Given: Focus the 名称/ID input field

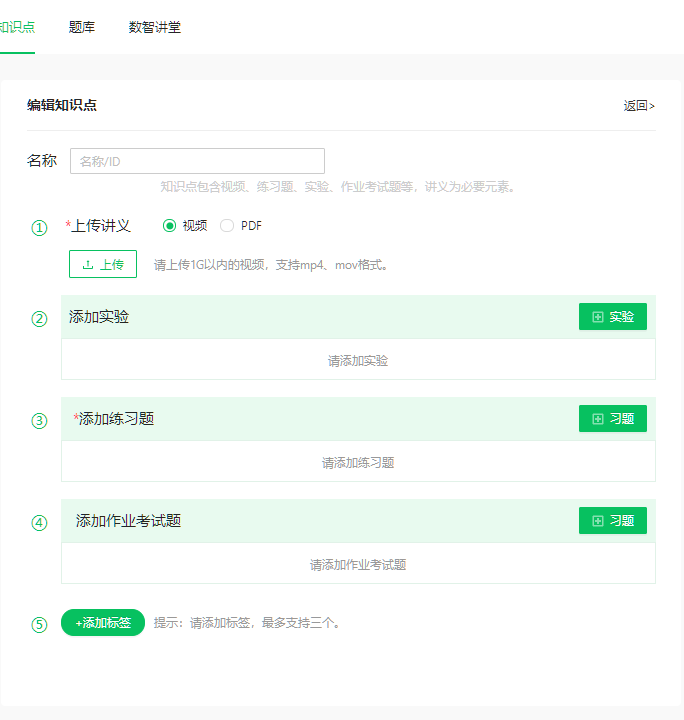Looking at the screenshot, I should pyautogui.click(x=197, y=161).
